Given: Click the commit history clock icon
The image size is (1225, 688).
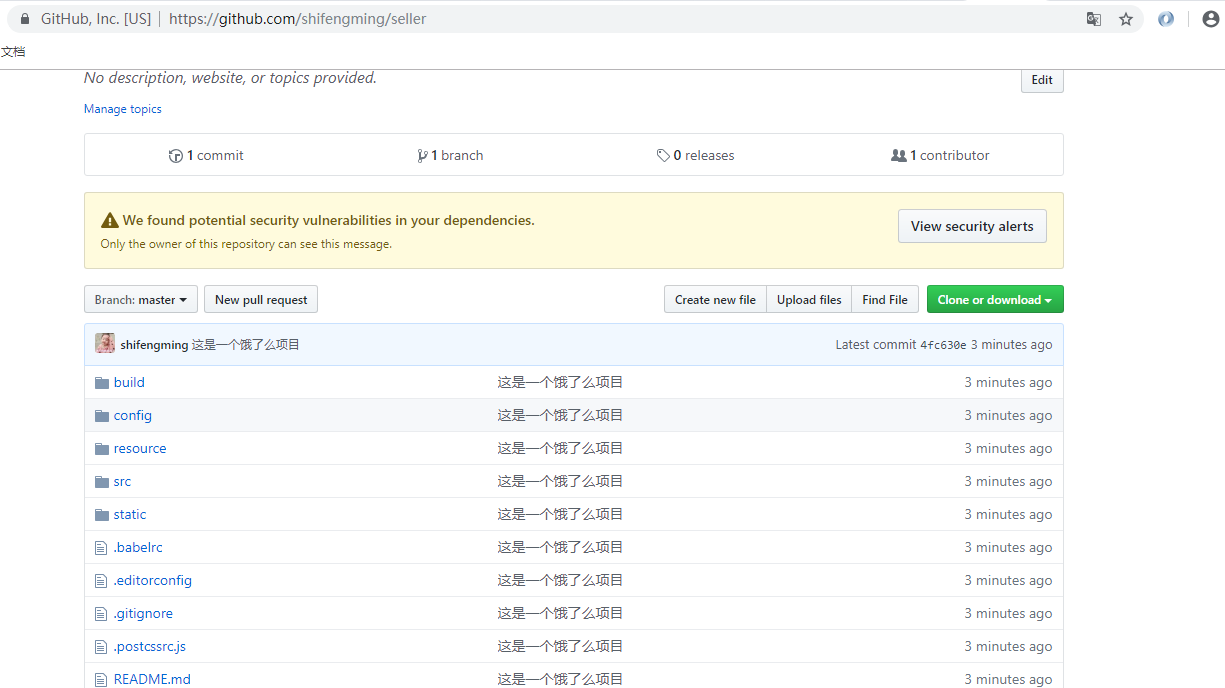Looking at the screenshot, I should 176,156.
